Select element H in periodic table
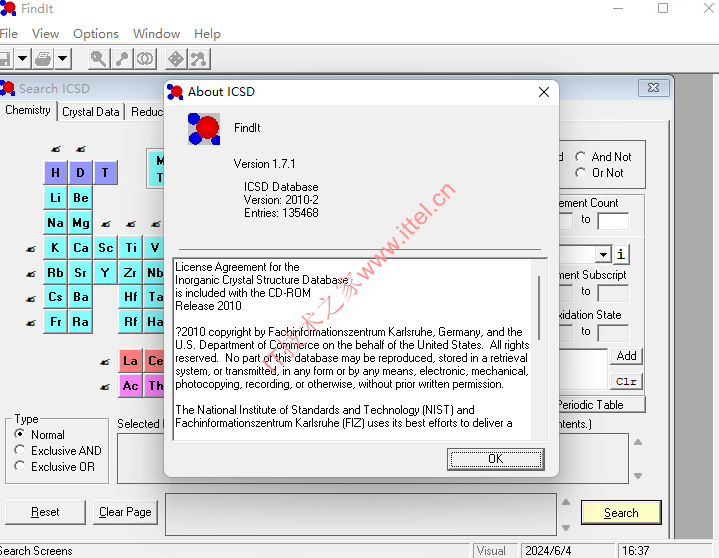 point(55,173)
